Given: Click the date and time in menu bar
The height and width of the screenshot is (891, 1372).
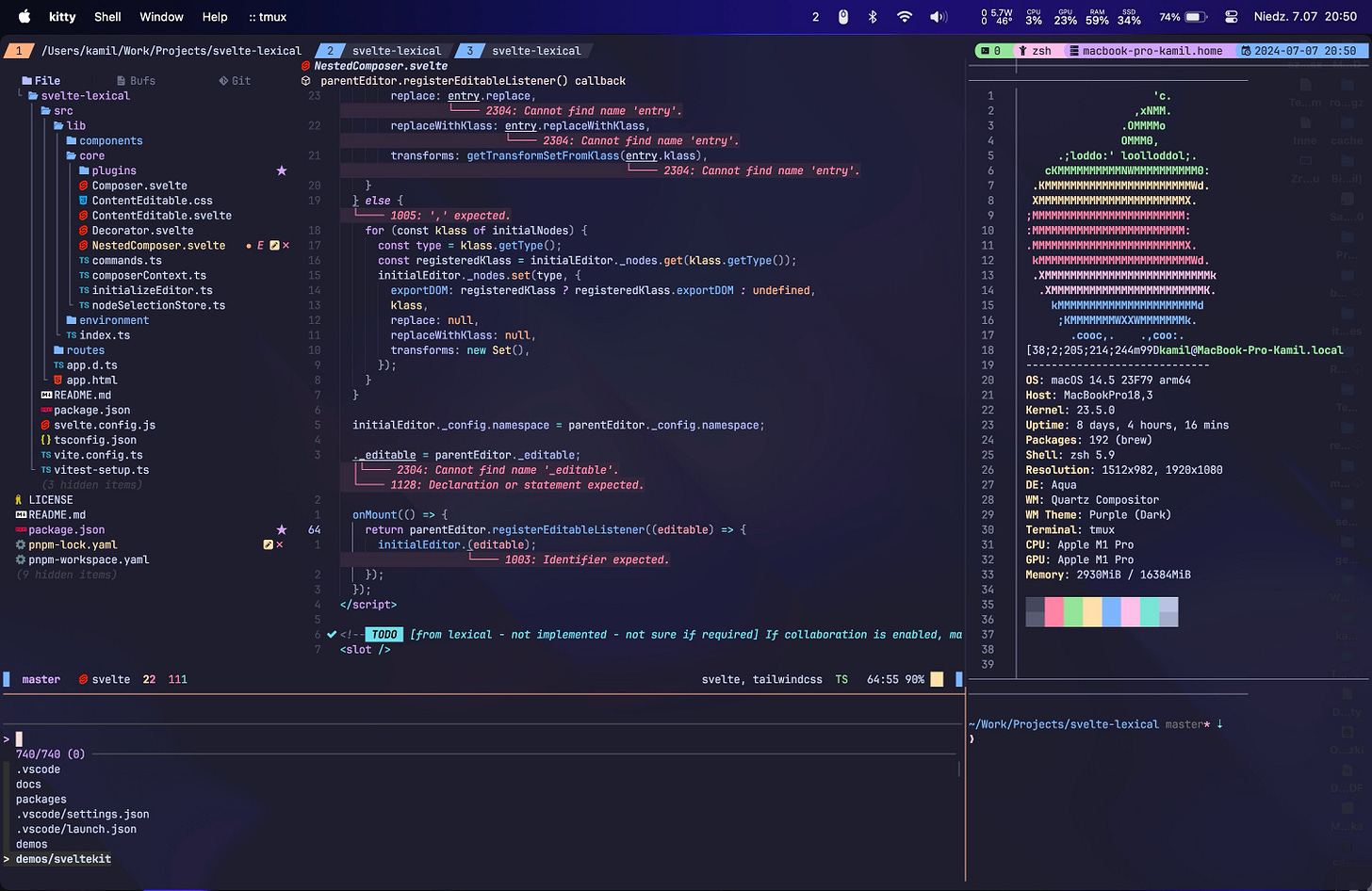Looking at the screenshot, I should point(1305,16).
